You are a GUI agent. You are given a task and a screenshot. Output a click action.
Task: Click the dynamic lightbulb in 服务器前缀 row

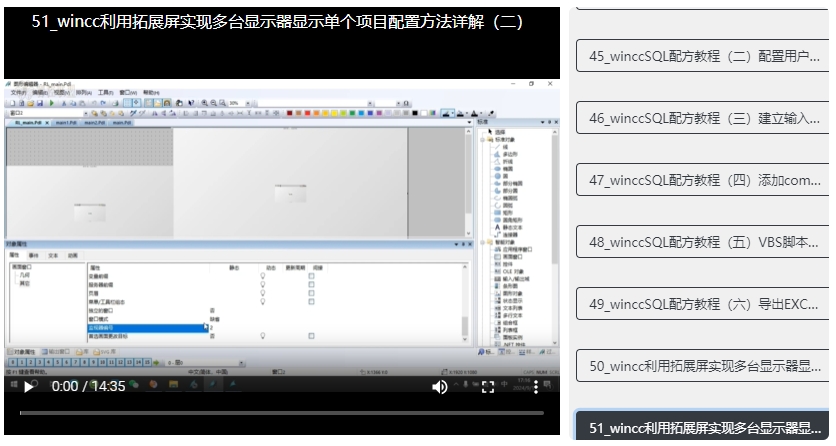(262, 285)
